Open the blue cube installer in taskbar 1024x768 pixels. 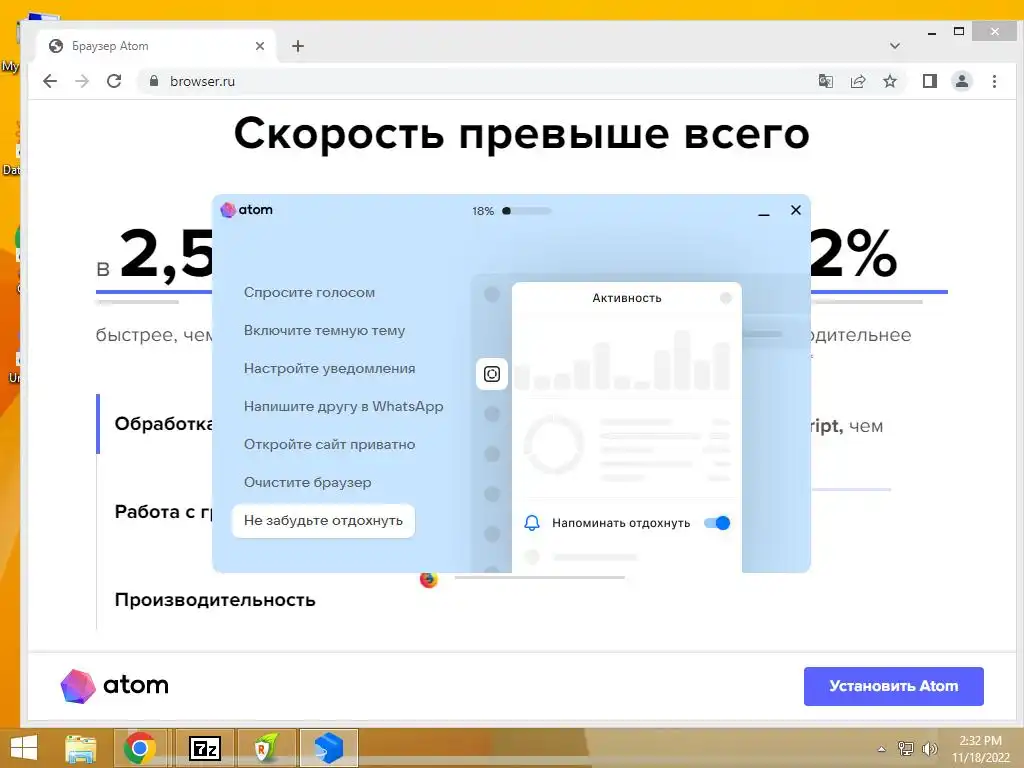click(328, 748)
